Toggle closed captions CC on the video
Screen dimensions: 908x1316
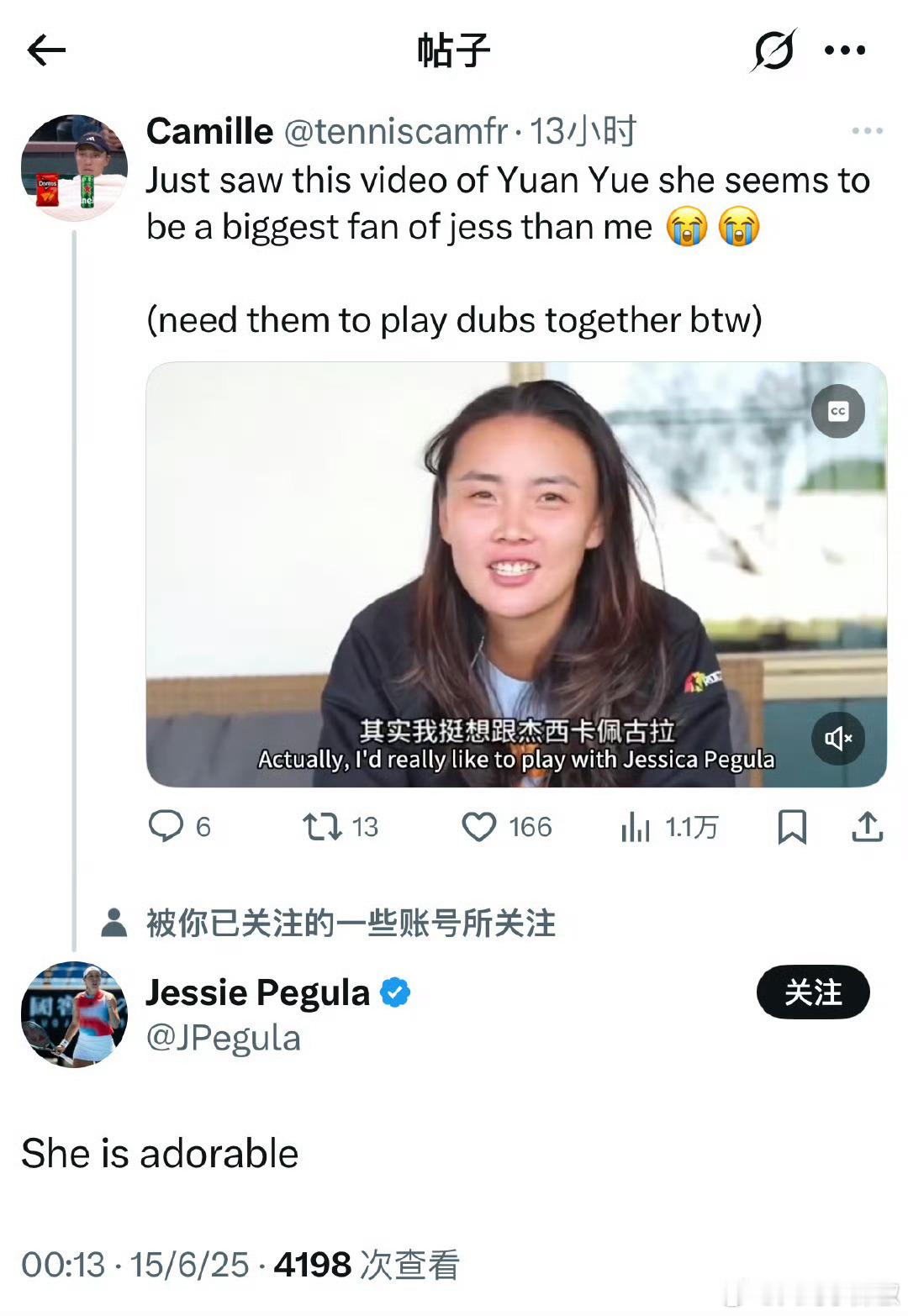(x=837, y=411)
